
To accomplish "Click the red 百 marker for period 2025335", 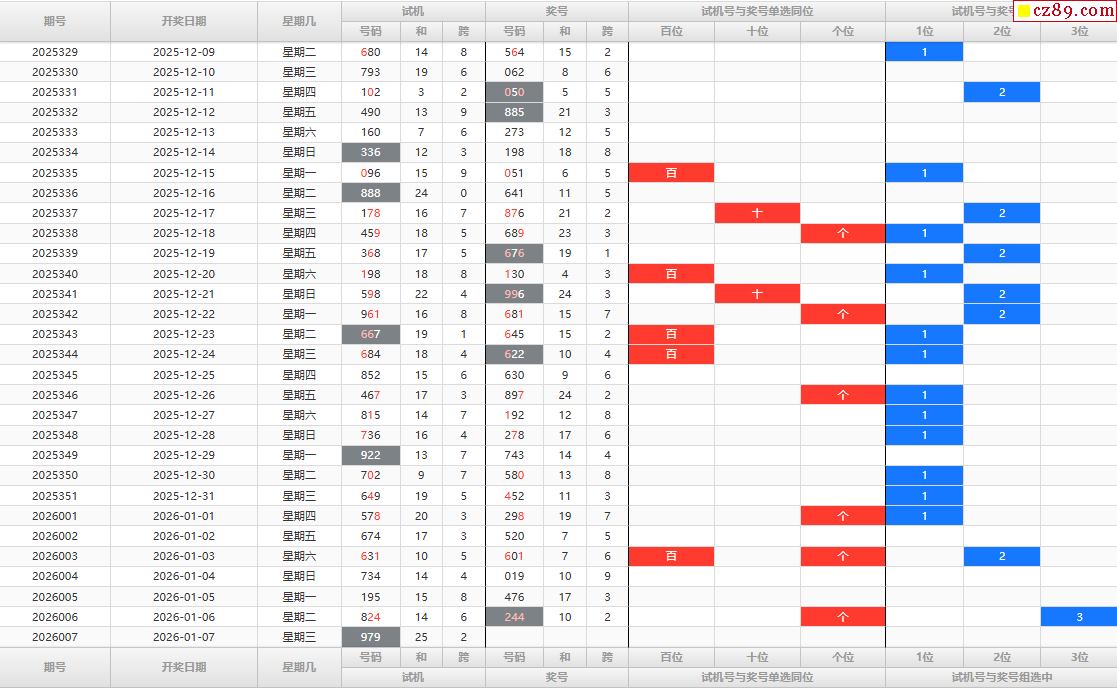I will pyautogui.click(x=671, y=173).
